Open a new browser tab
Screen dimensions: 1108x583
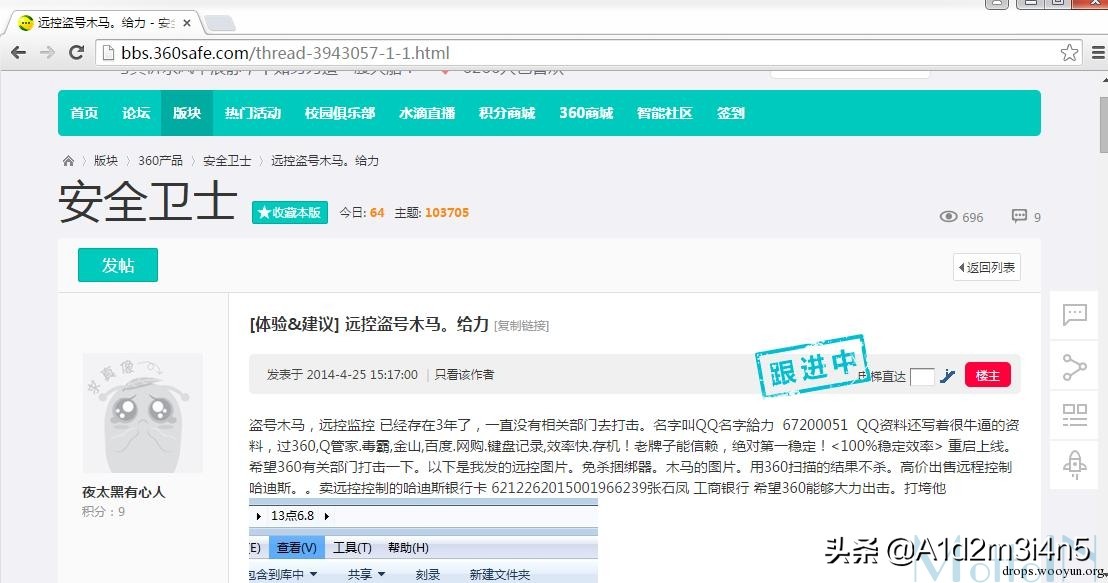pyautogui.click(x=220, y=23)
